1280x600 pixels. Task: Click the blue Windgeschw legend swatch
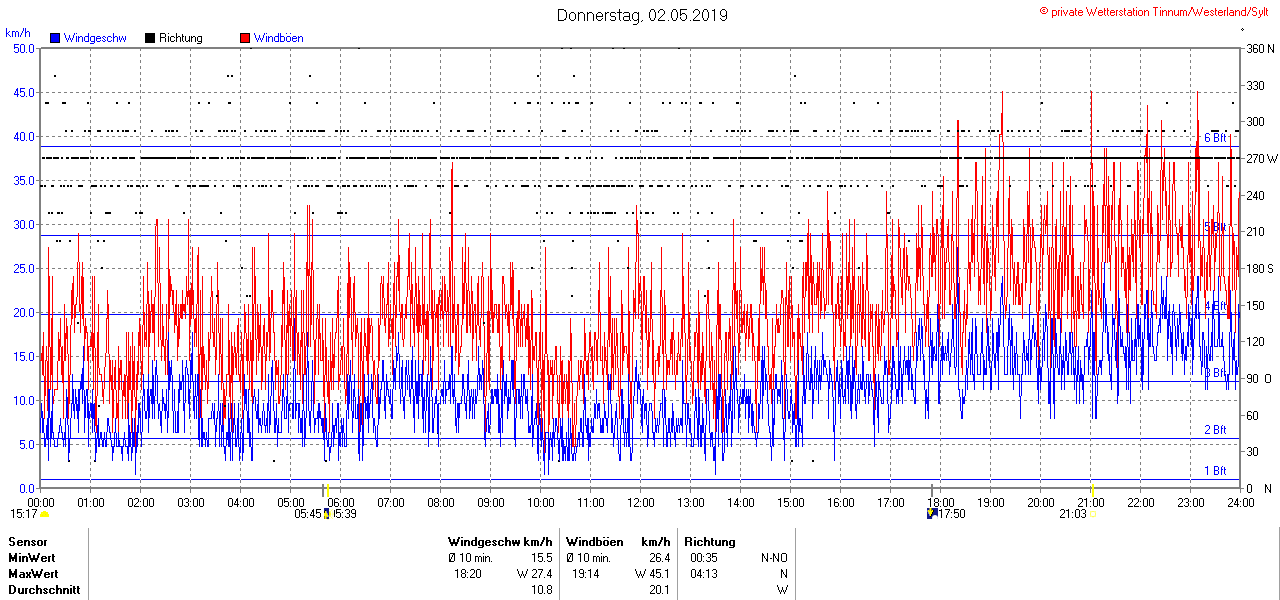[x=55, y=38]
